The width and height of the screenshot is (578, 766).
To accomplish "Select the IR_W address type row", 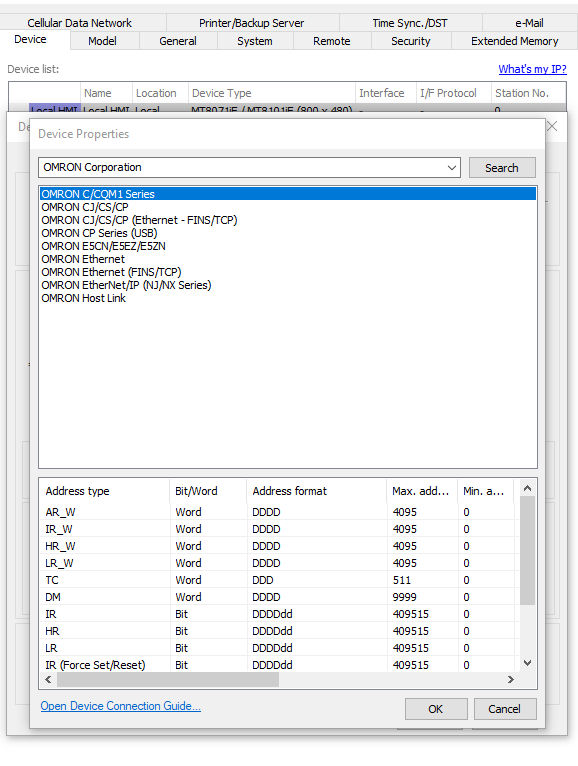I will tap(278, 529).
